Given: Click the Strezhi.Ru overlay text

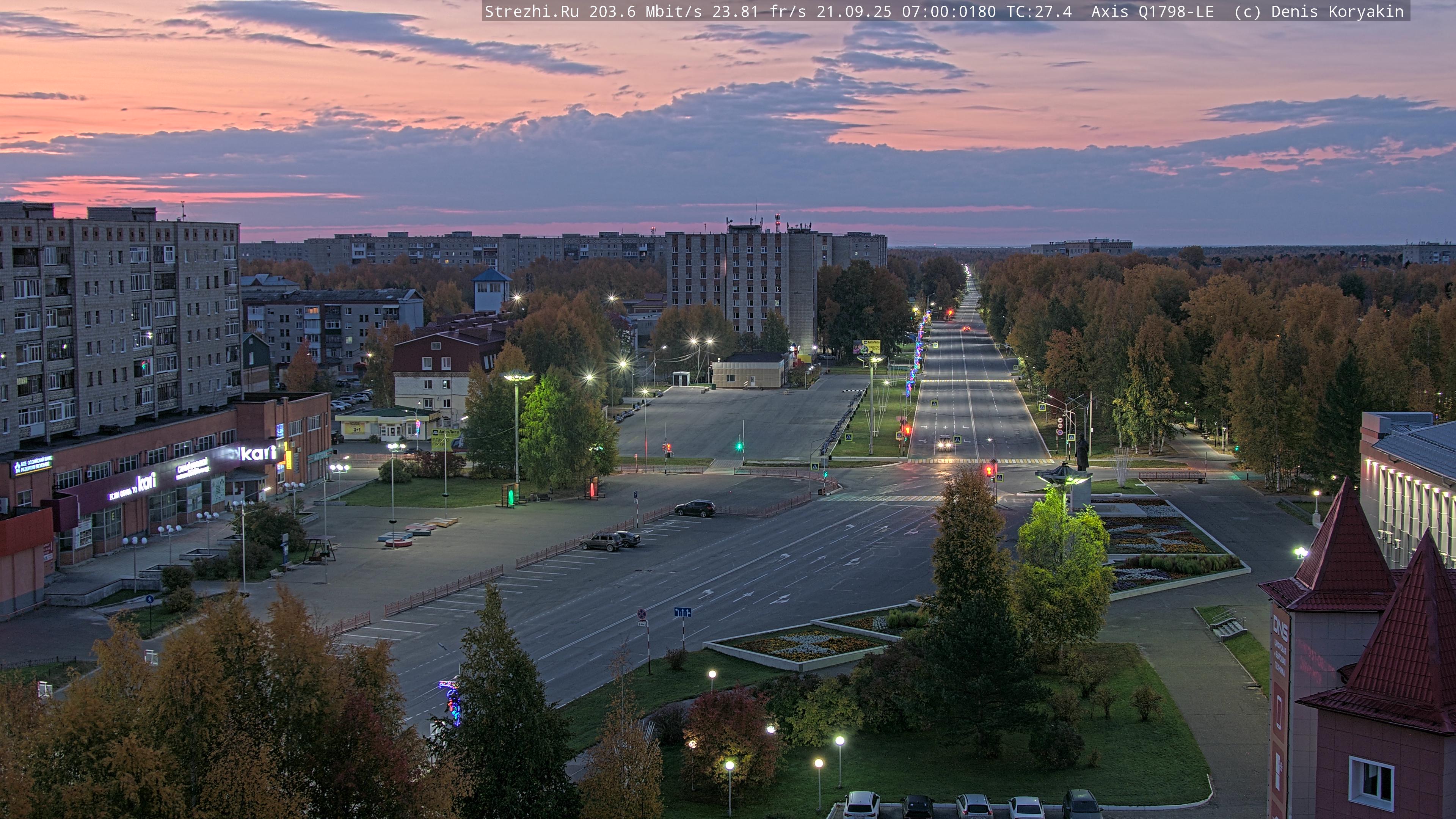Looking at the screenshot, I should click(x=531, y=11).
